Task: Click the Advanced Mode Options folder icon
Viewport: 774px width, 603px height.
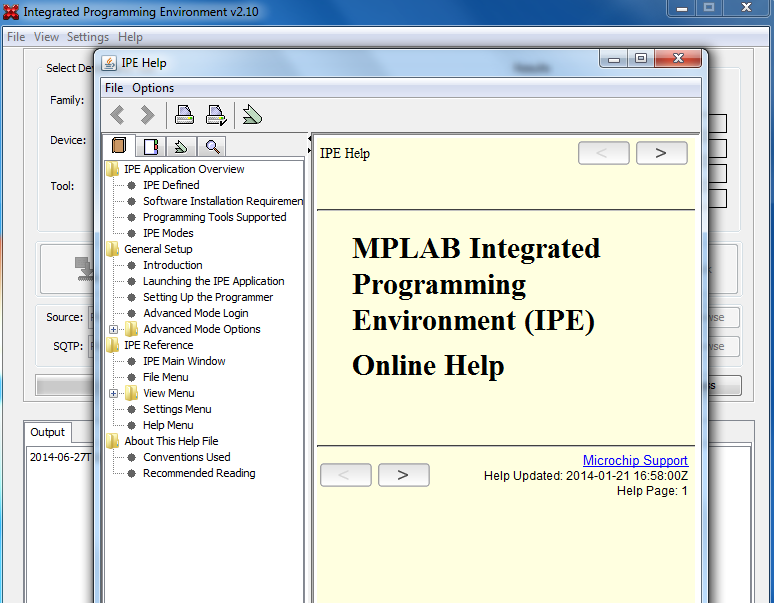Action: tap(131, 329)
